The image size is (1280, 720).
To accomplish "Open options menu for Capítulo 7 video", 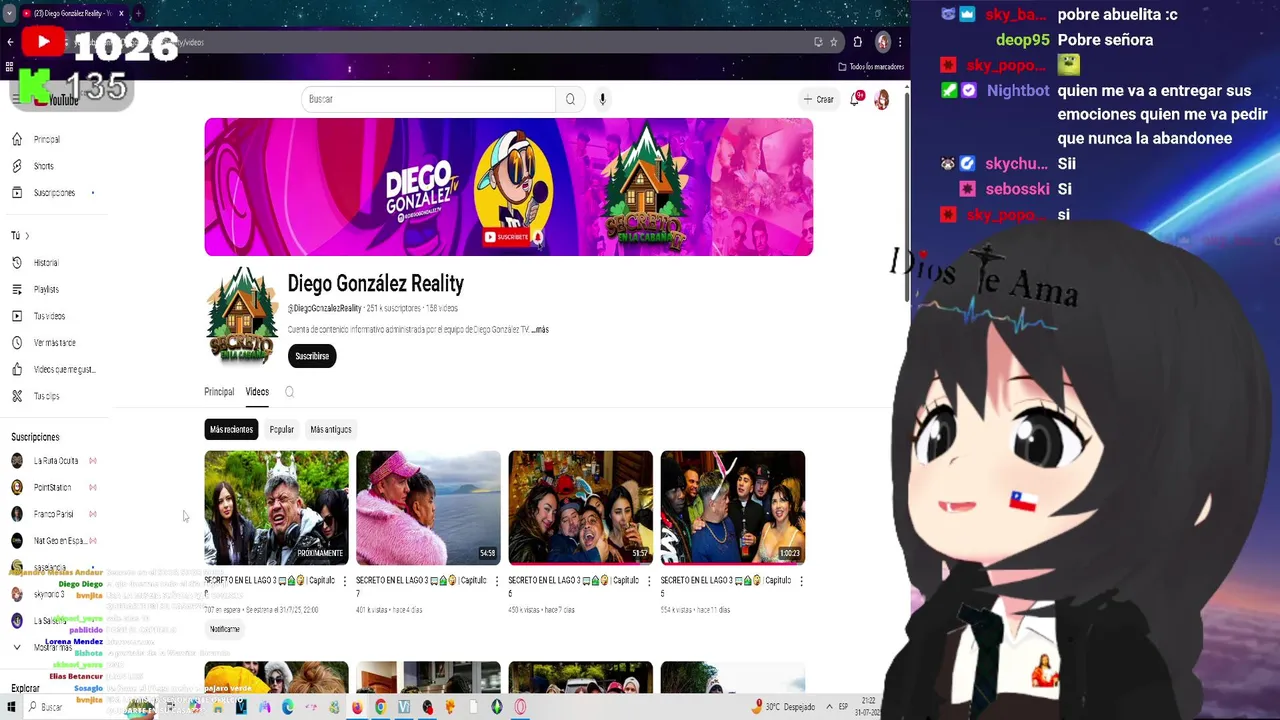I will pos(497,581).
